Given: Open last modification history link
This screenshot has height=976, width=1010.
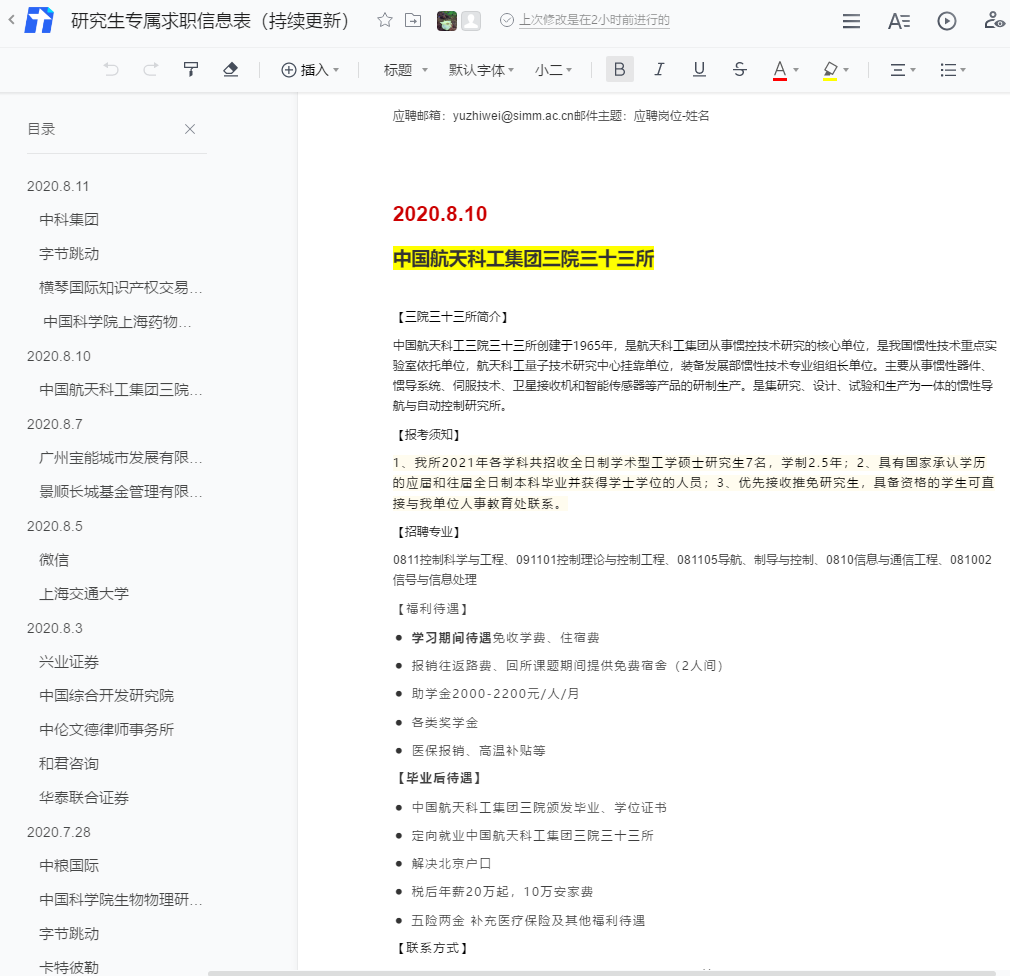Looking at the screenshot, I should (594, 20).
